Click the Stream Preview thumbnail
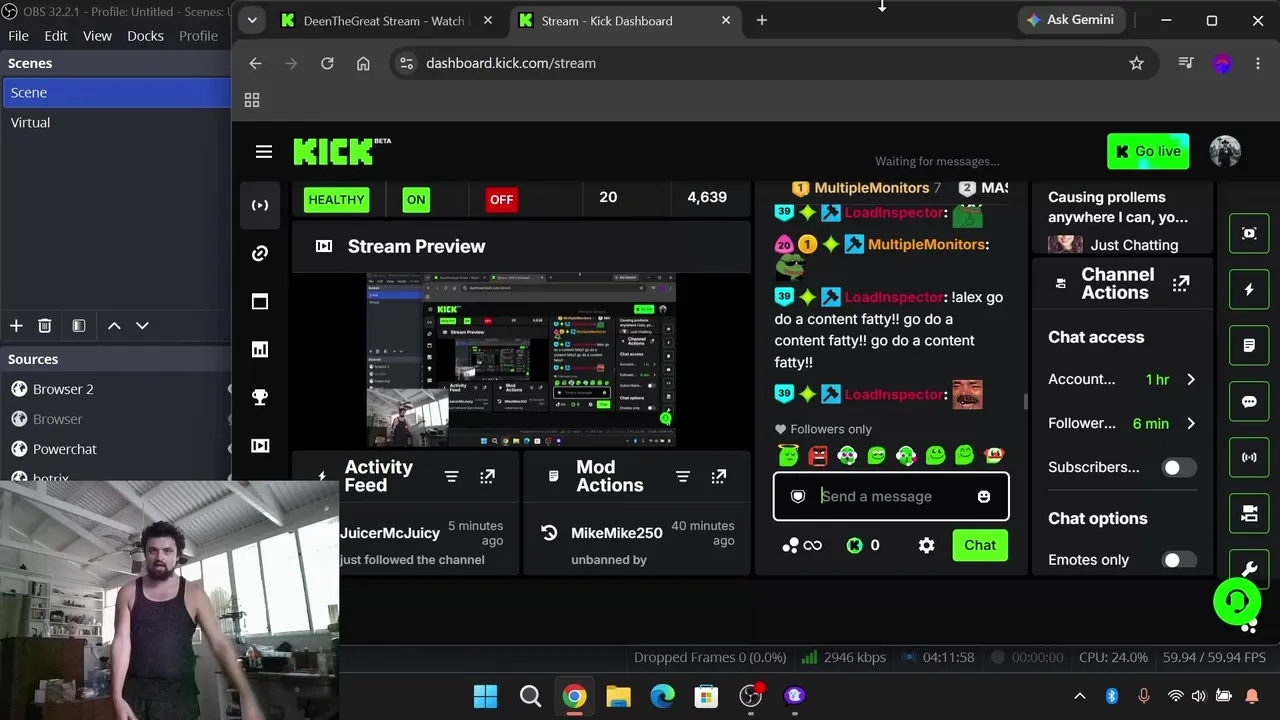 (x=521, y=359)
